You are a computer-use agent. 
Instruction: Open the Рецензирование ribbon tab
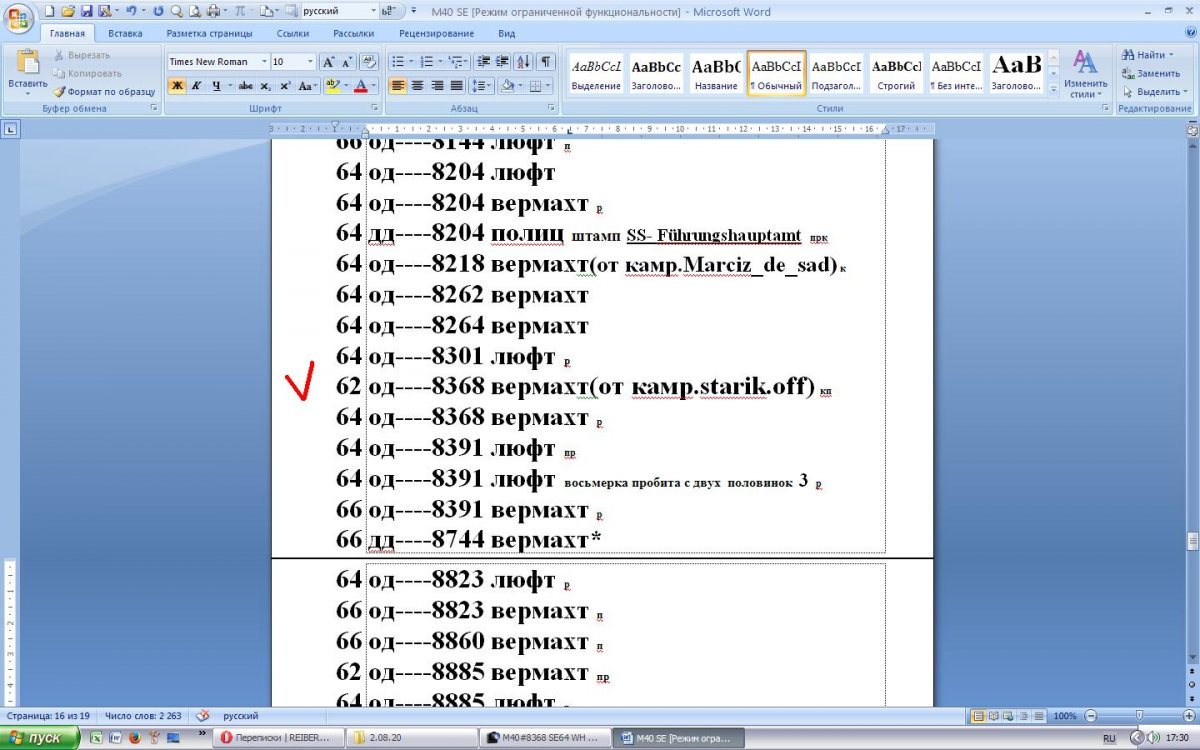point(436,33)
